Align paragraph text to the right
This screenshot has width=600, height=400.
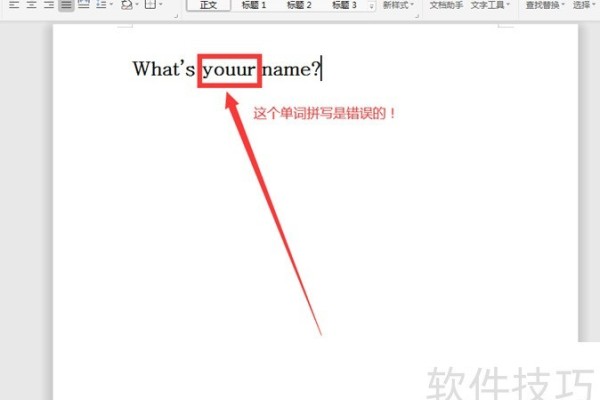[49, 5]
